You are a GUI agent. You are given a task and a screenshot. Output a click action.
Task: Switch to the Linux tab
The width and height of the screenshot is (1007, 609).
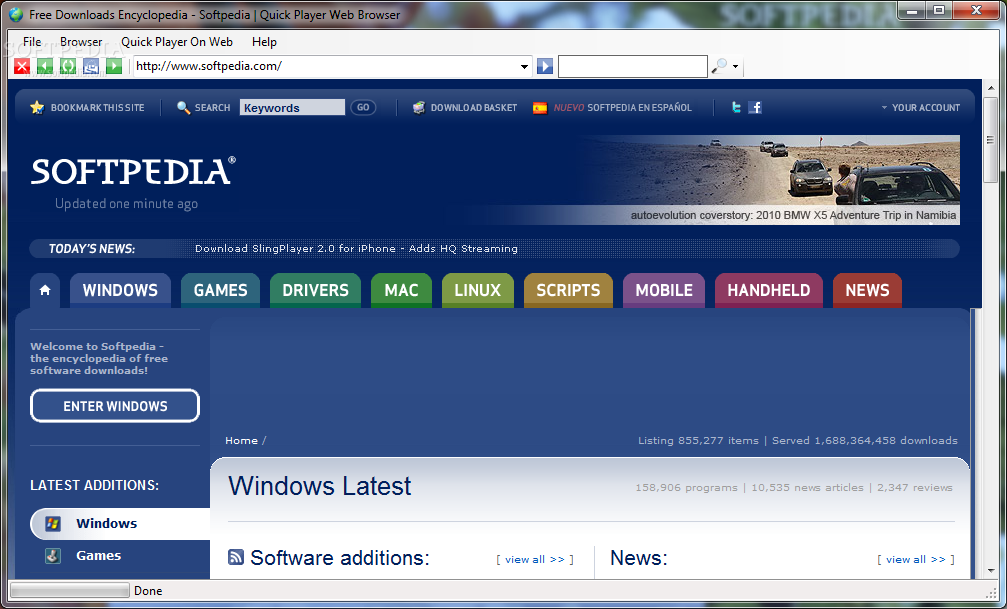click(x=478, y=290)
